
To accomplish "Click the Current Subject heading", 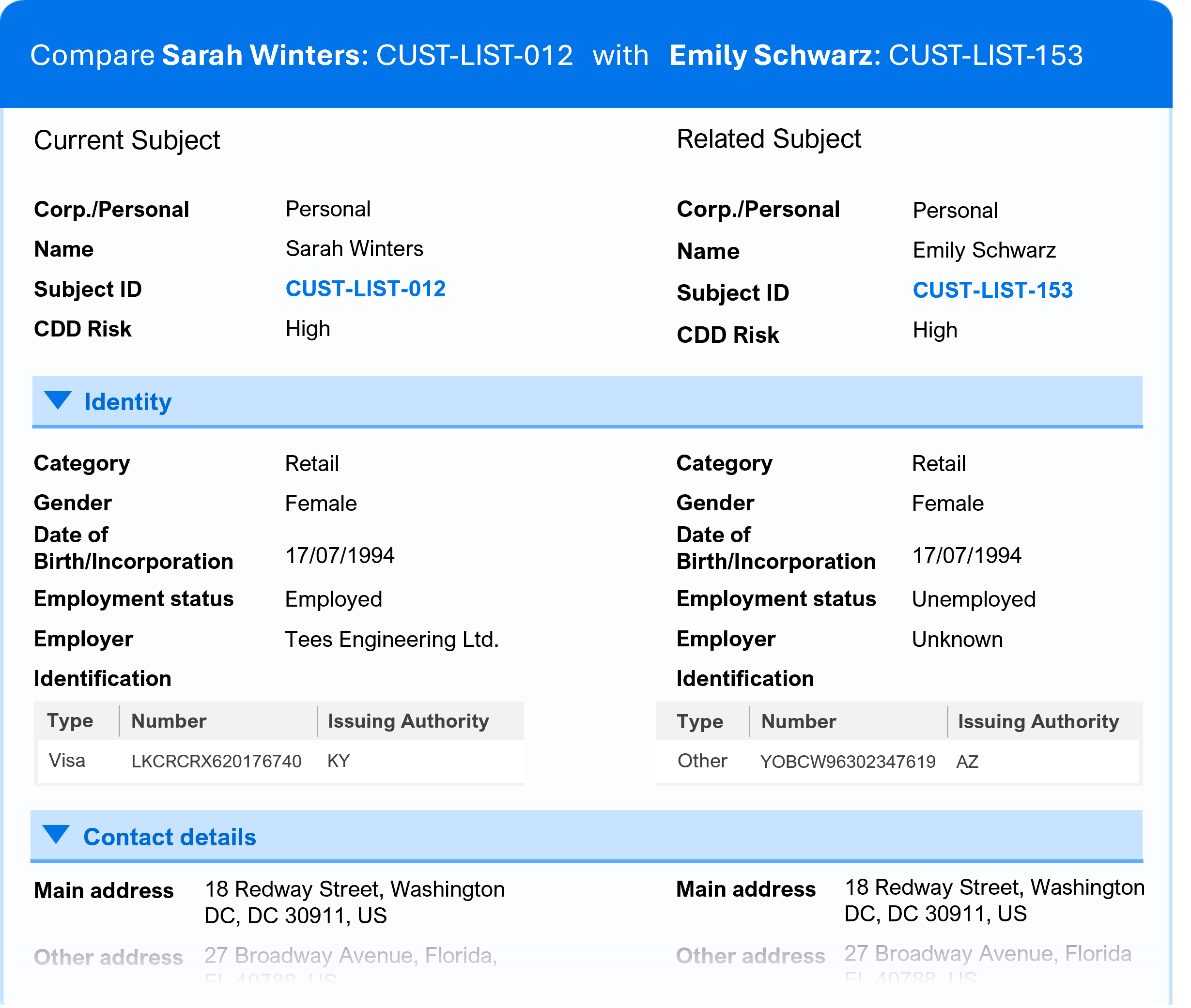I will pos(127,140).
